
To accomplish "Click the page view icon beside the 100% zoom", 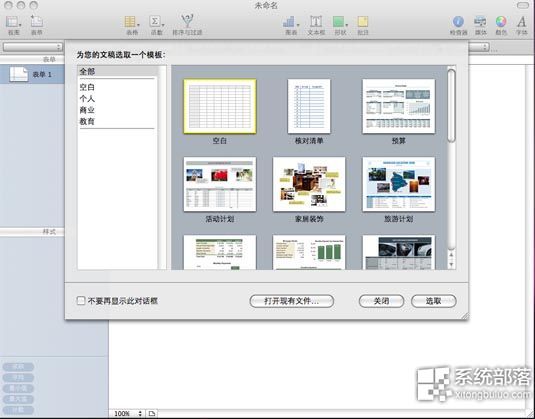I will pos(151,414).
